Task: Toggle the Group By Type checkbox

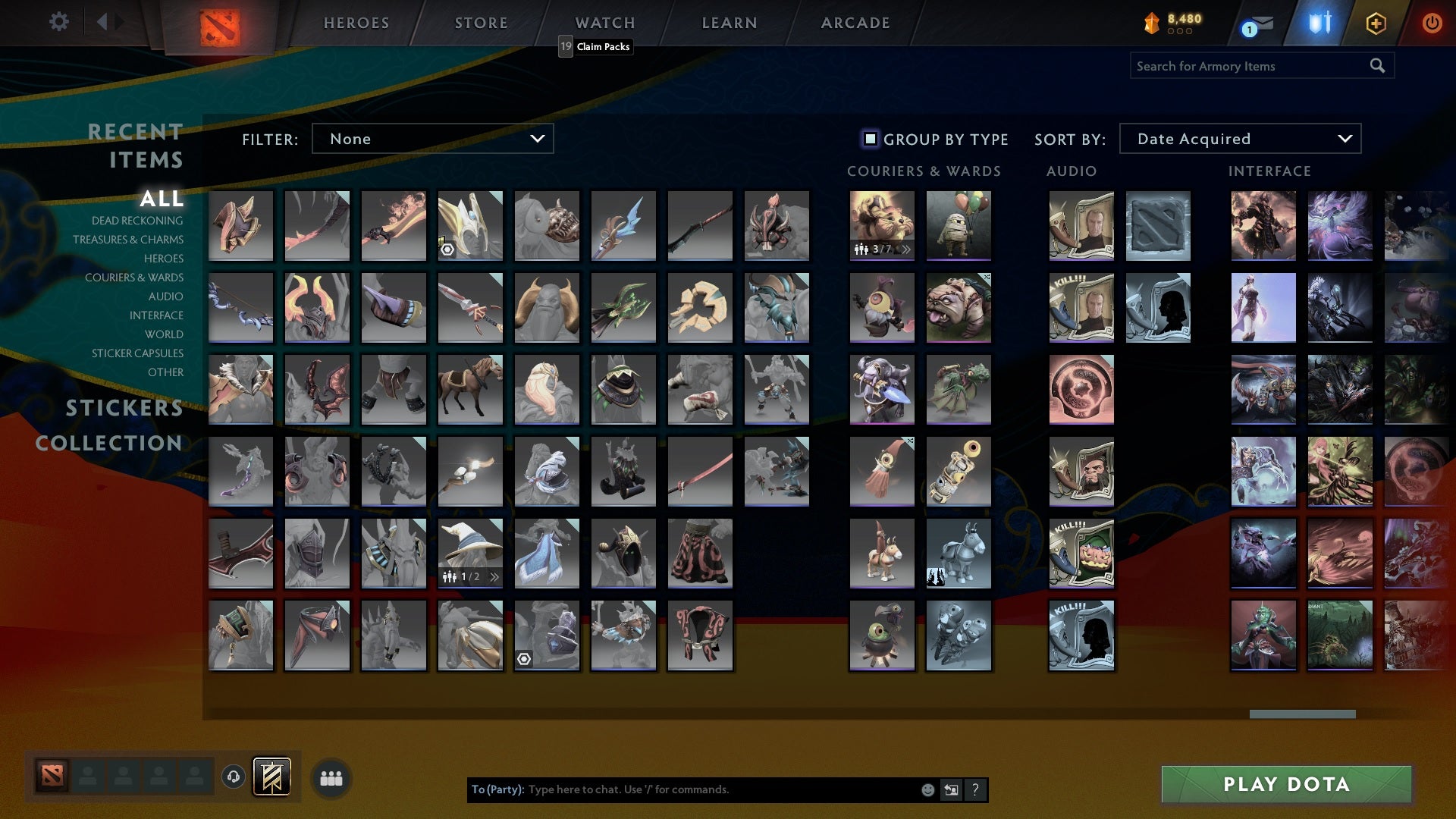Action: pyautogui.click(x=869, y=139)
